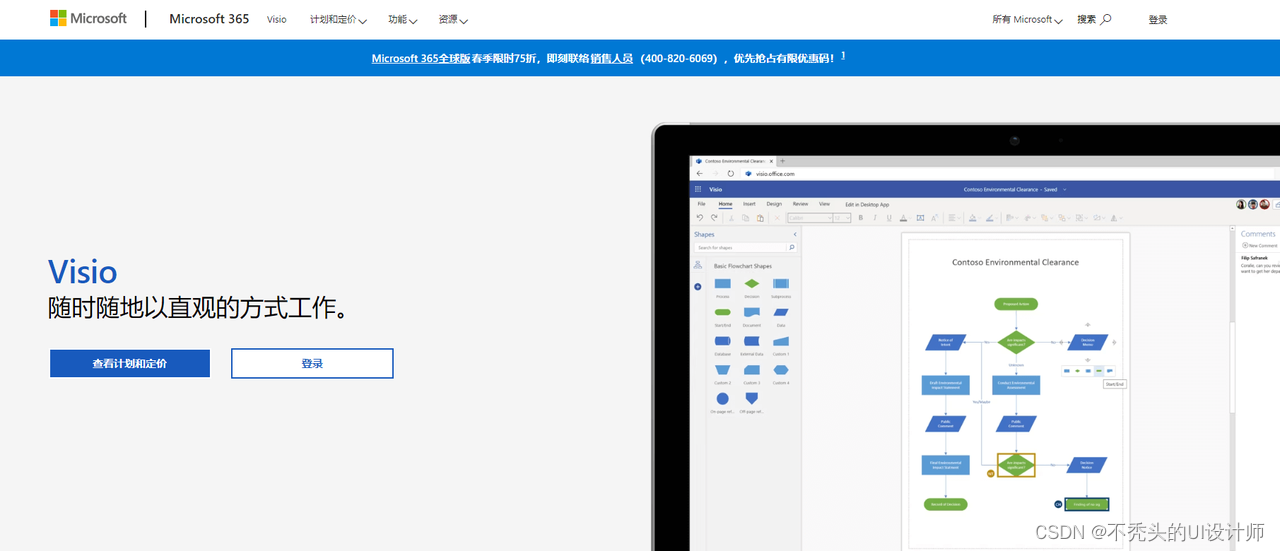Viewport: 1280px width, 551px height.
Task: Select the Database shape
Action: 722,341
